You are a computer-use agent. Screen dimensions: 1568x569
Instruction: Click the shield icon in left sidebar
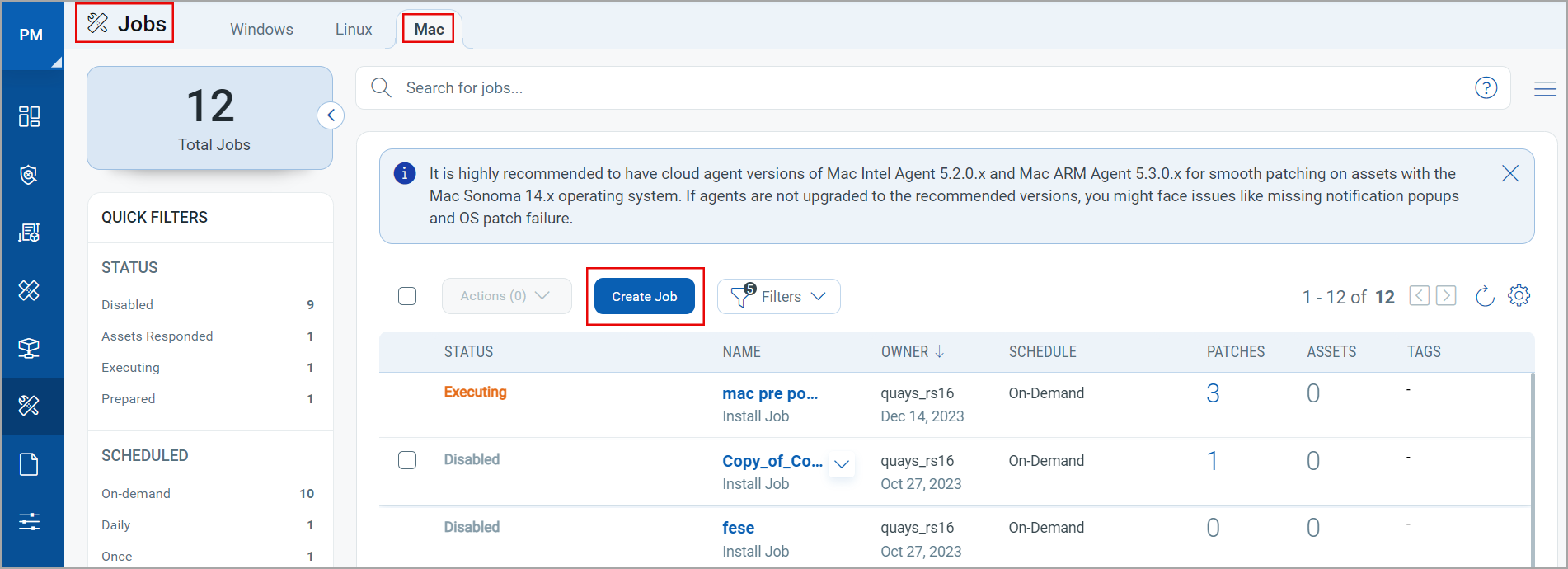pos(30,175)
